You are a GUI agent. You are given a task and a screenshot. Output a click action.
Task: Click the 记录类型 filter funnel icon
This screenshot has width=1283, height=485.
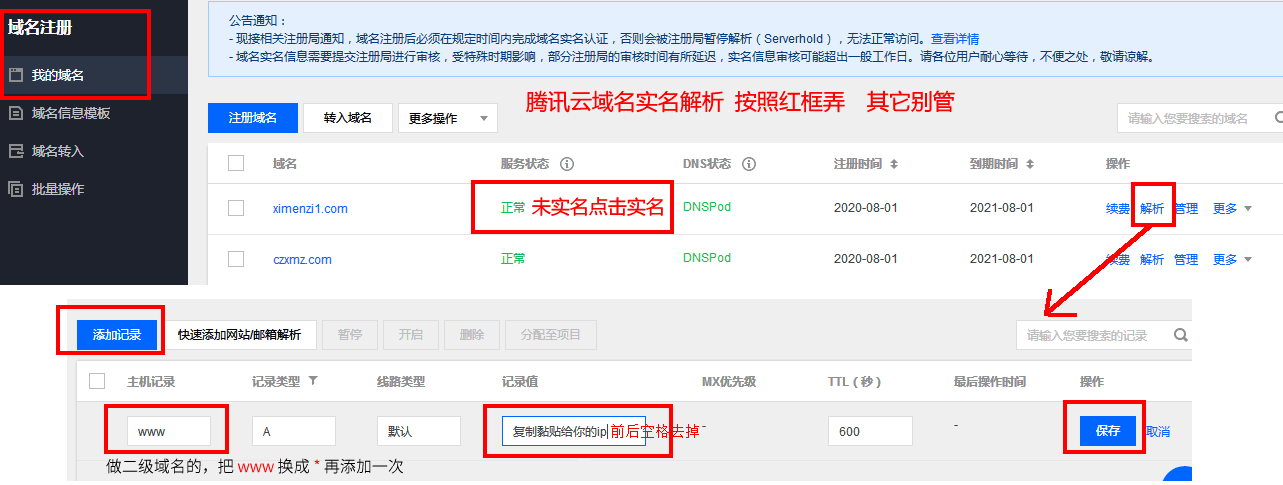click(312, 381)
